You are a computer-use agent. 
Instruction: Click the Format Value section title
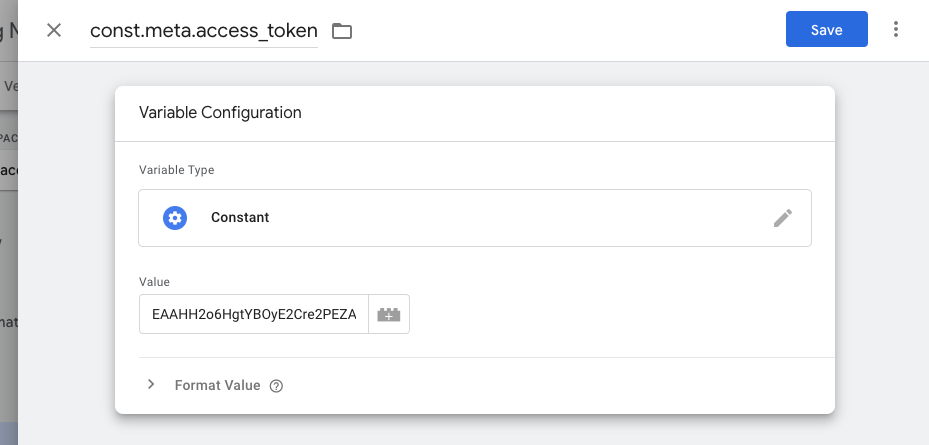(217, 386)
